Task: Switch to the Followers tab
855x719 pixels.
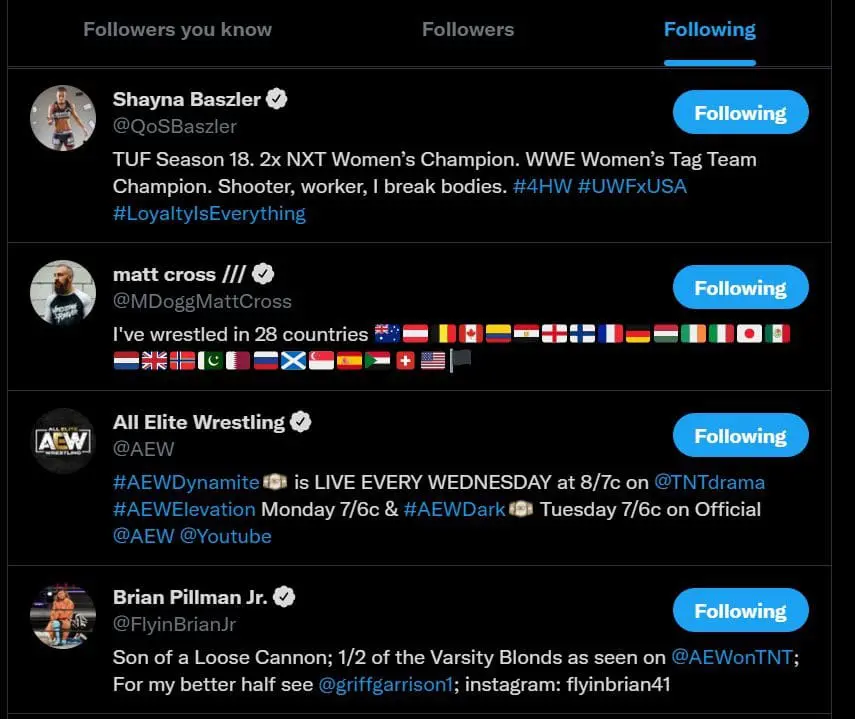Action: pos(468,29)
